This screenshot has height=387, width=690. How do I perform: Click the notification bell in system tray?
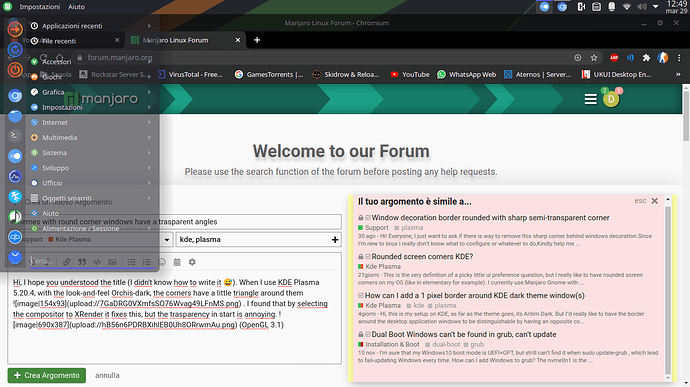[x=612, y=7]
